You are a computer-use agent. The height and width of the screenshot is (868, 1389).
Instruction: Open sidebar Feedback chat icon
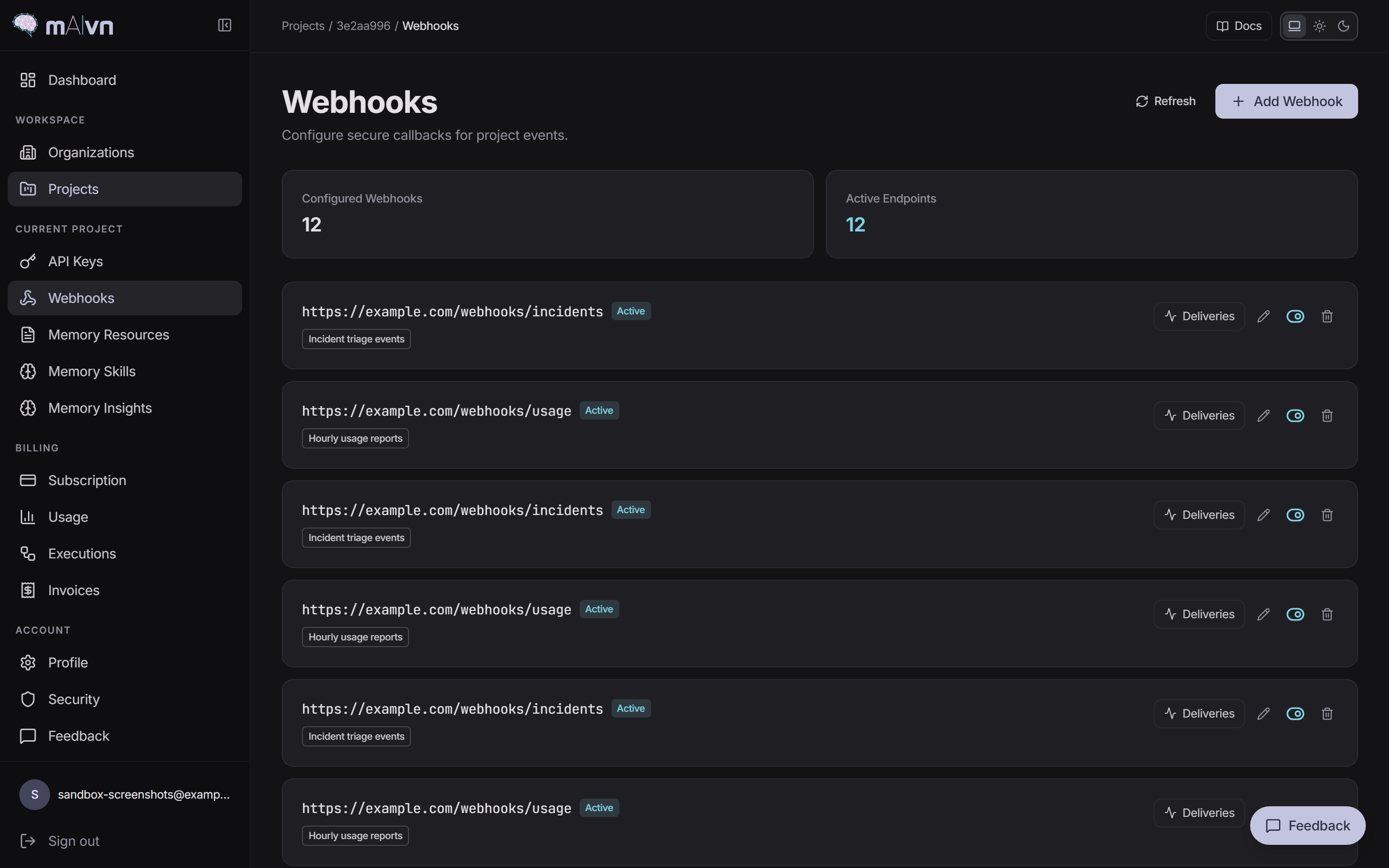[27, 736]
